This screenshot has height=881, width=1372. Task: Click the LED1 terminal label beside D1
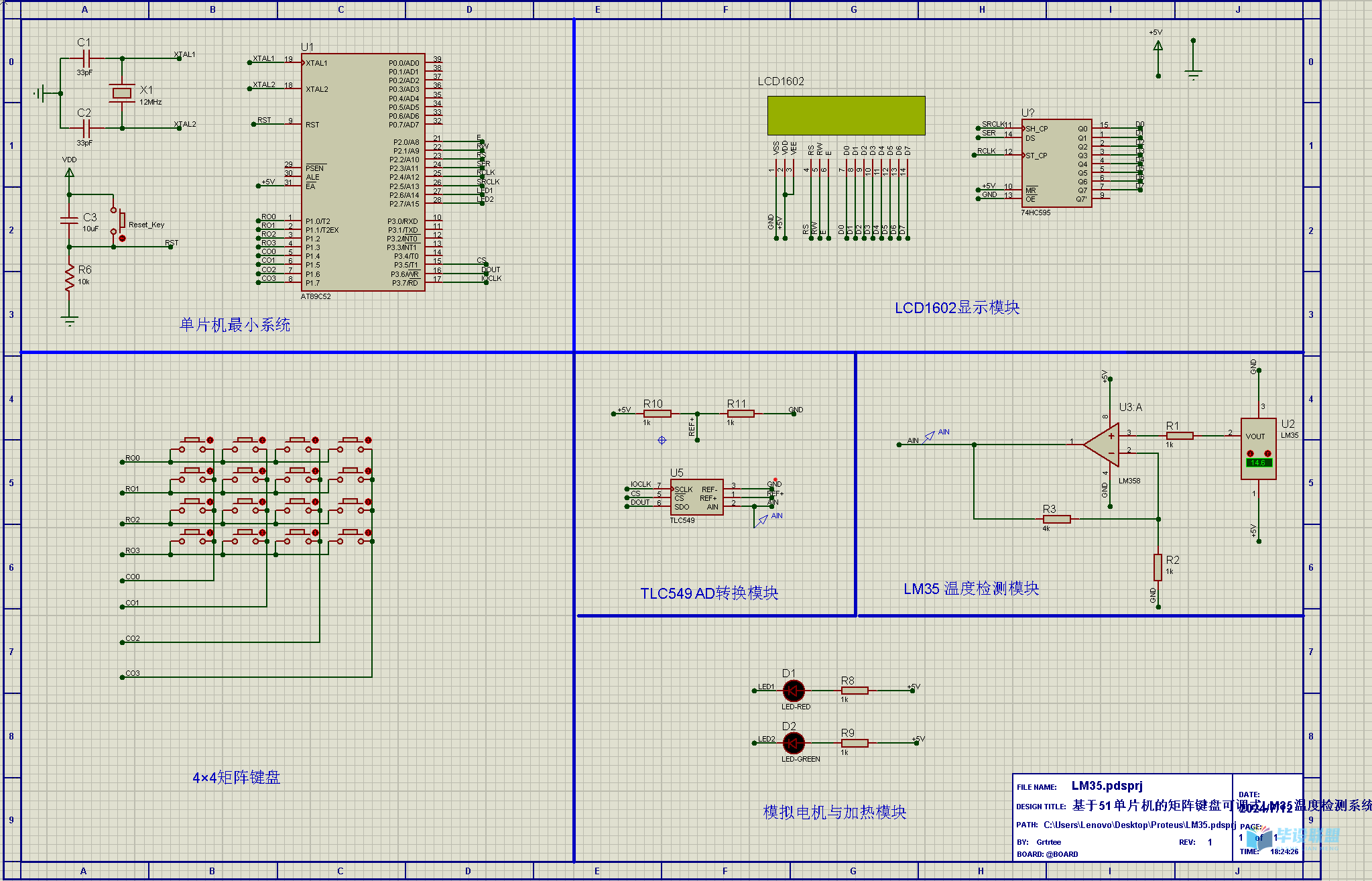point(766,687)
